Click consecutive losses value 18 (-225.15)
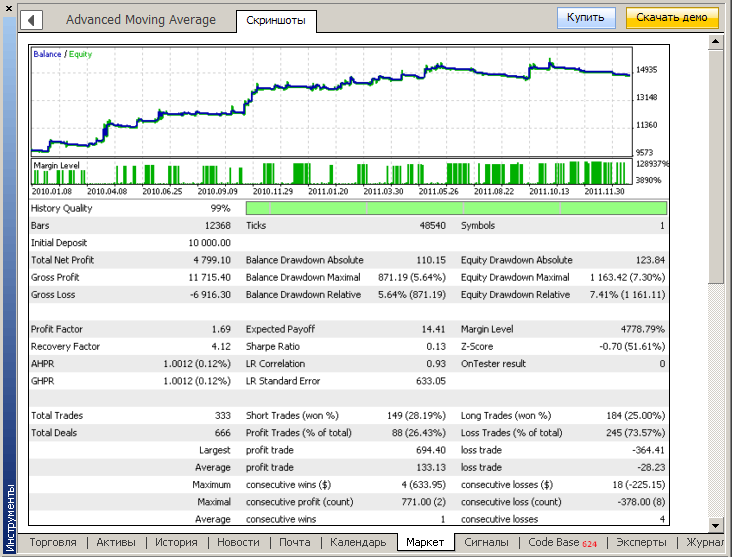The height and width of the screenshot is (557, 732). click(639, 485)
